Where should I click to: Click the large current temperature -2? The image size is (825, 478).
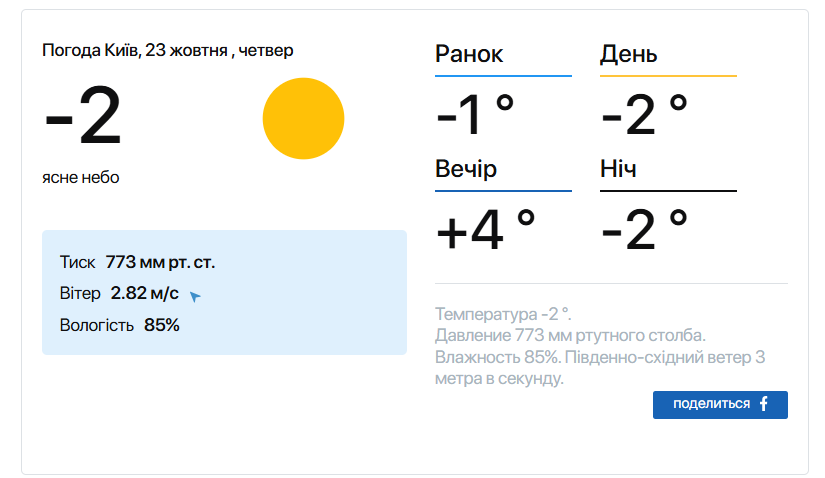tap(83, 118)
